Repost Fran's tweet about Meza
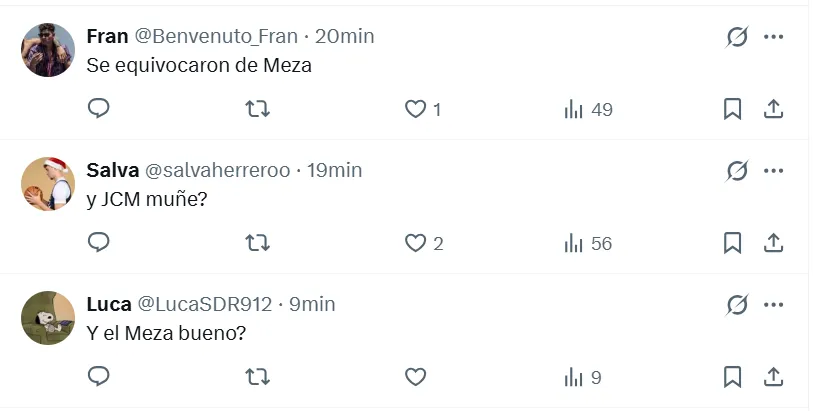The height and width of the screenshot is (411, 813). point(258,109)
